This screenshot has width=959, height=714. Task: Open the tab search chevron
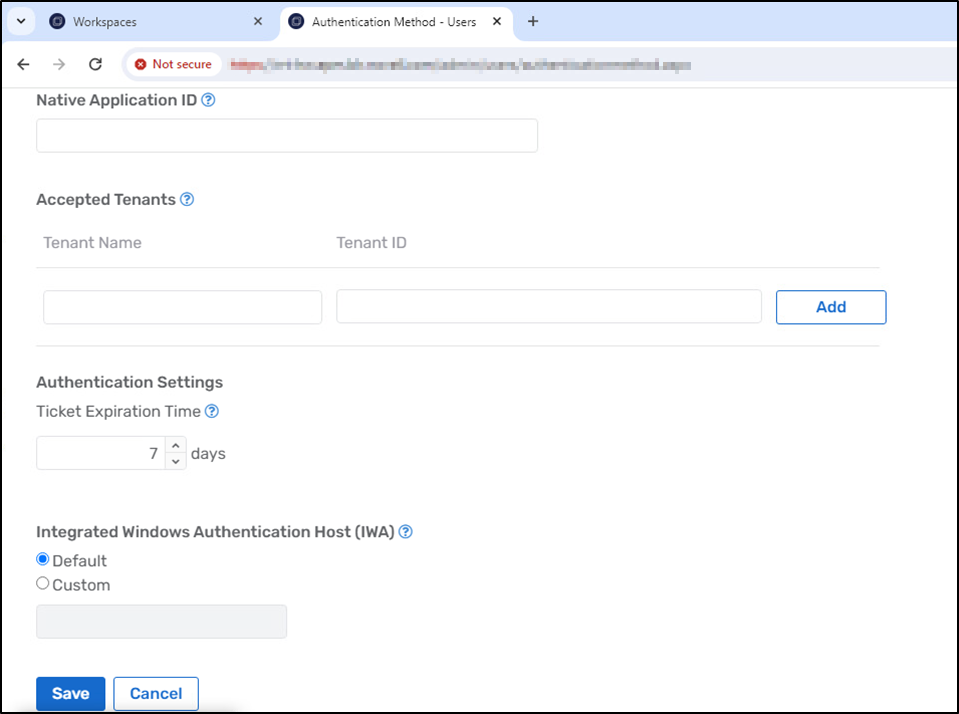21,21
